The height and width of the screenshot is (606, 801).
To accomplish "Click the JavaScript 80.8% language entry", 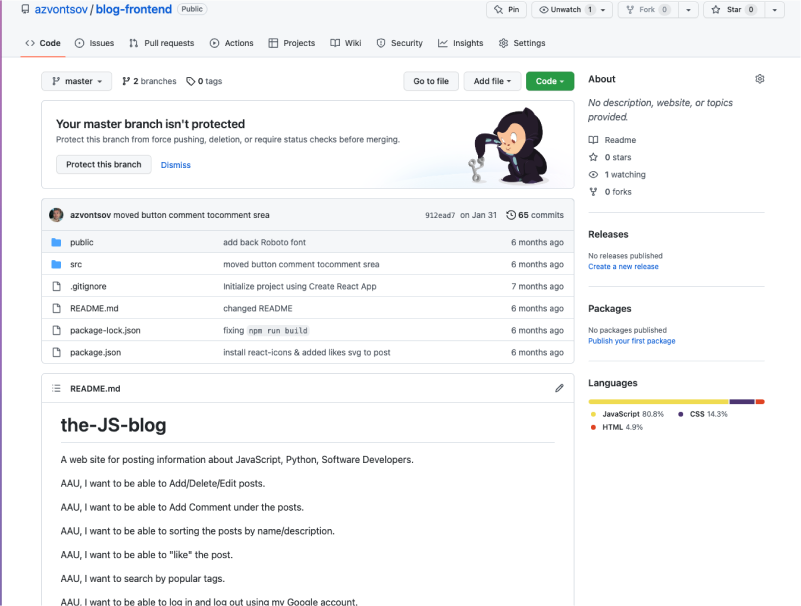I will tap(627, 414).
